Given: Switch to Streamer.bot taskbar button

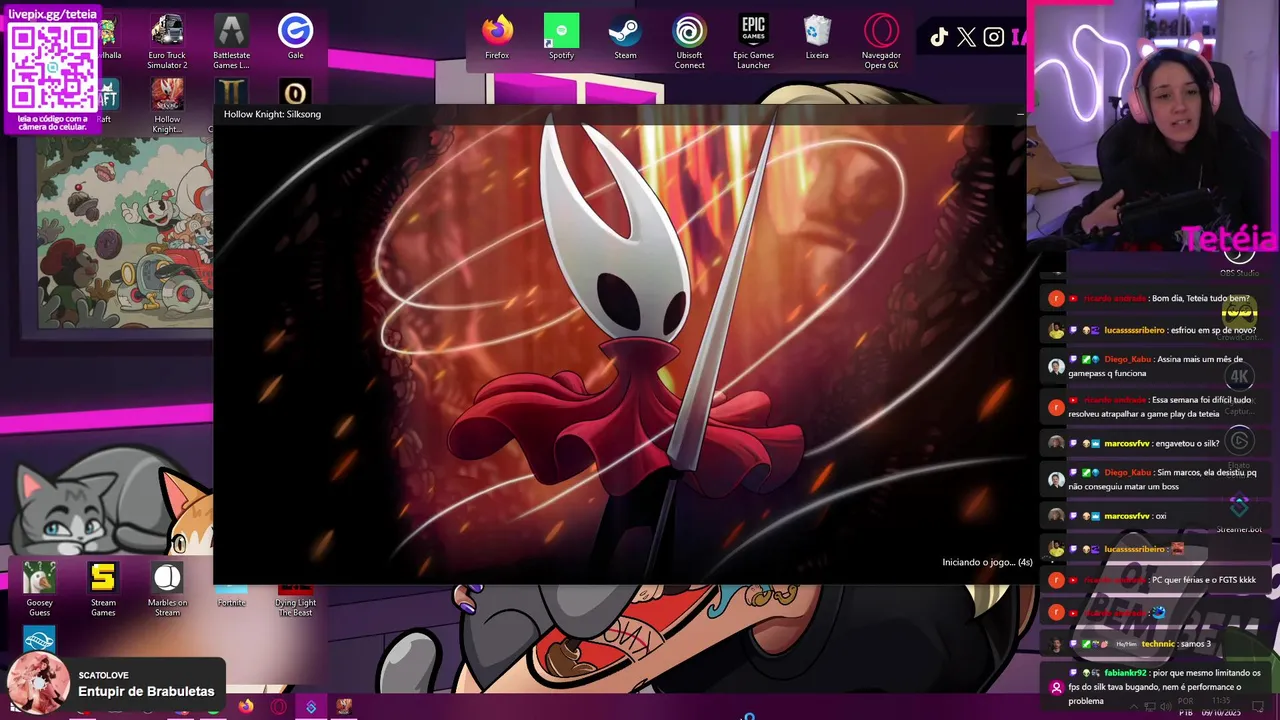Looking at the screenshot, I should (x=311, y=706).
